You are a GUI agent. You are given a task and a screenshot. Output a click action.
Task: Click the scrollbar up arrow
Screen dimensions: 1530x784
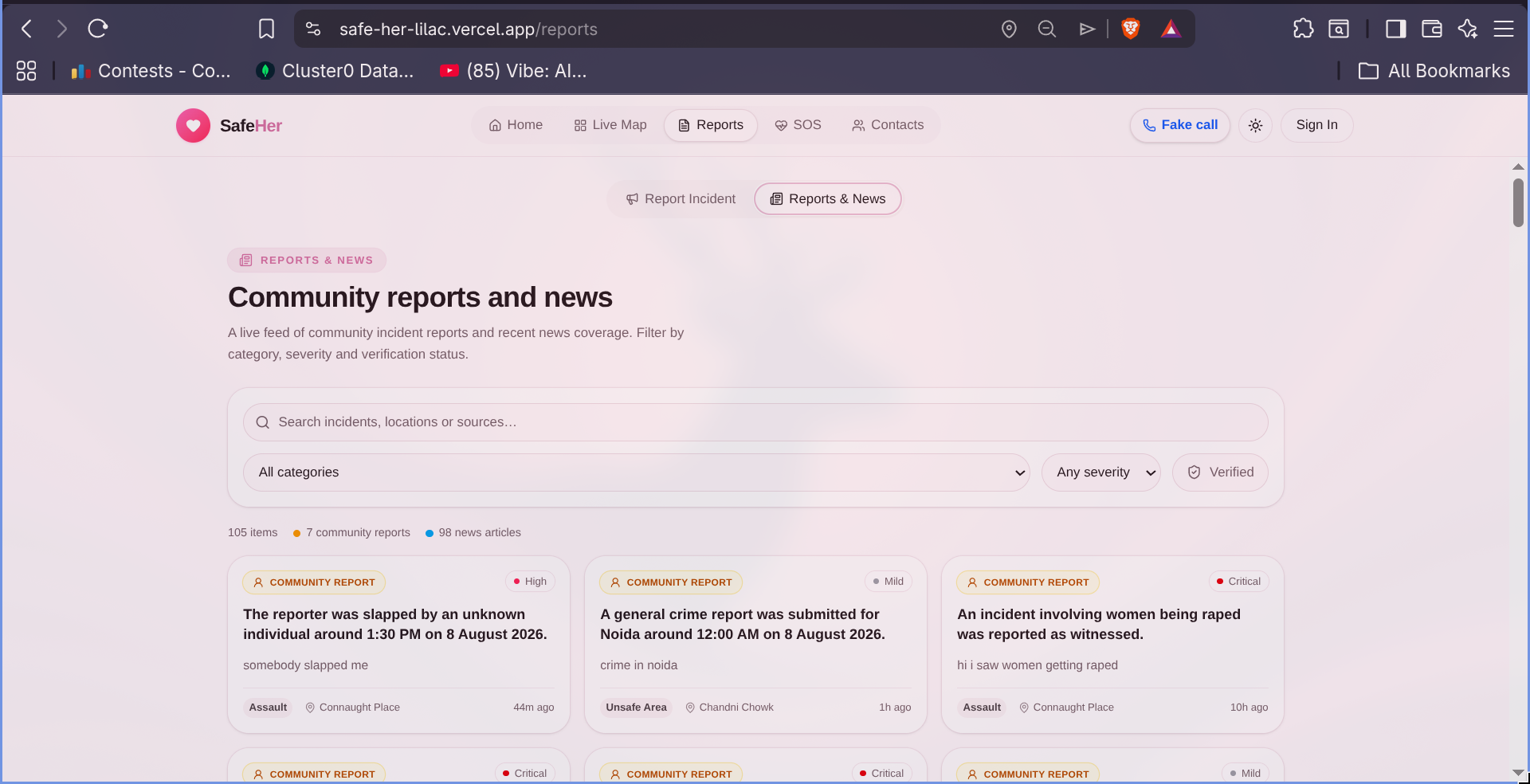pyautogui.click(x=1518, y=167)
